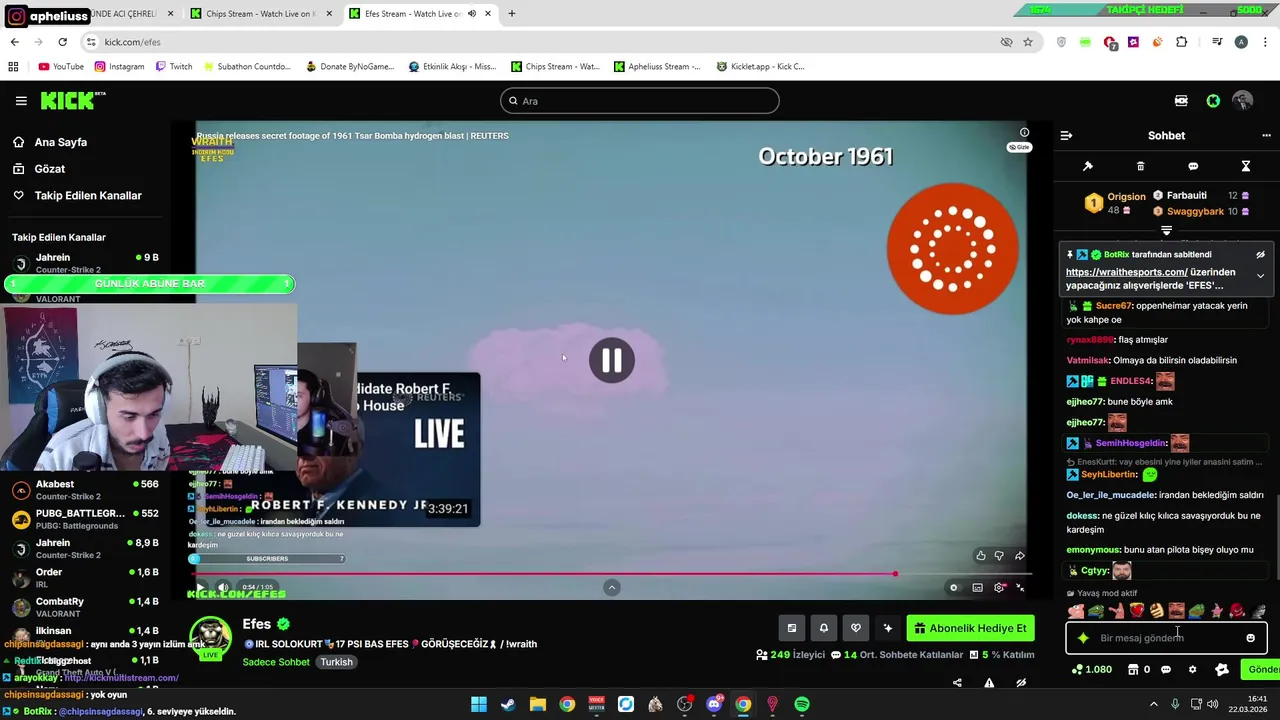Click the Gizle hide button on video
The image size is (1280, 720).
(x=1019, y=147)
